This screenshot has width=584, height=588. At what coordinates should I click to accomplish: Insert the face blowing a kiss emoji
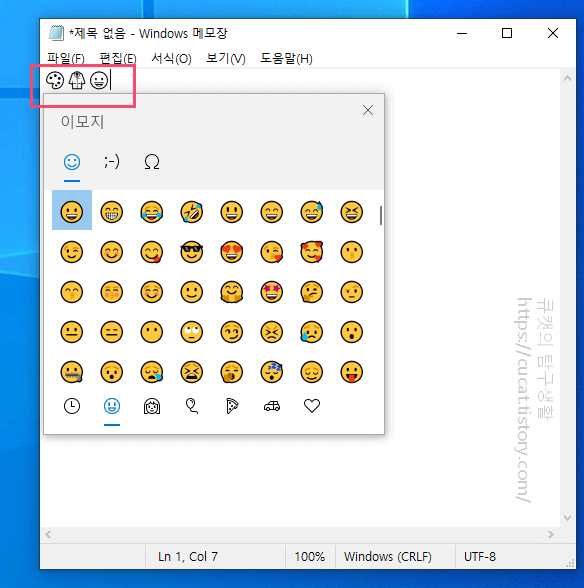click(272, 252)
